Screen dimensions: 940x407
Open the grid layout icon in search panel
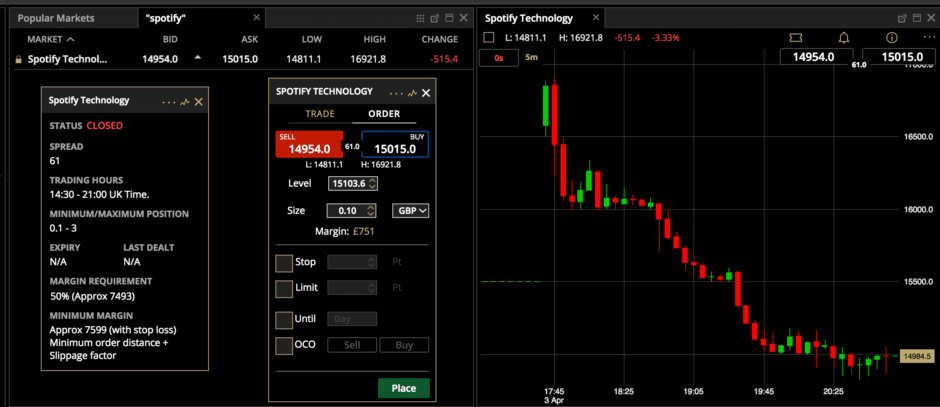click(x=420, y=18)
